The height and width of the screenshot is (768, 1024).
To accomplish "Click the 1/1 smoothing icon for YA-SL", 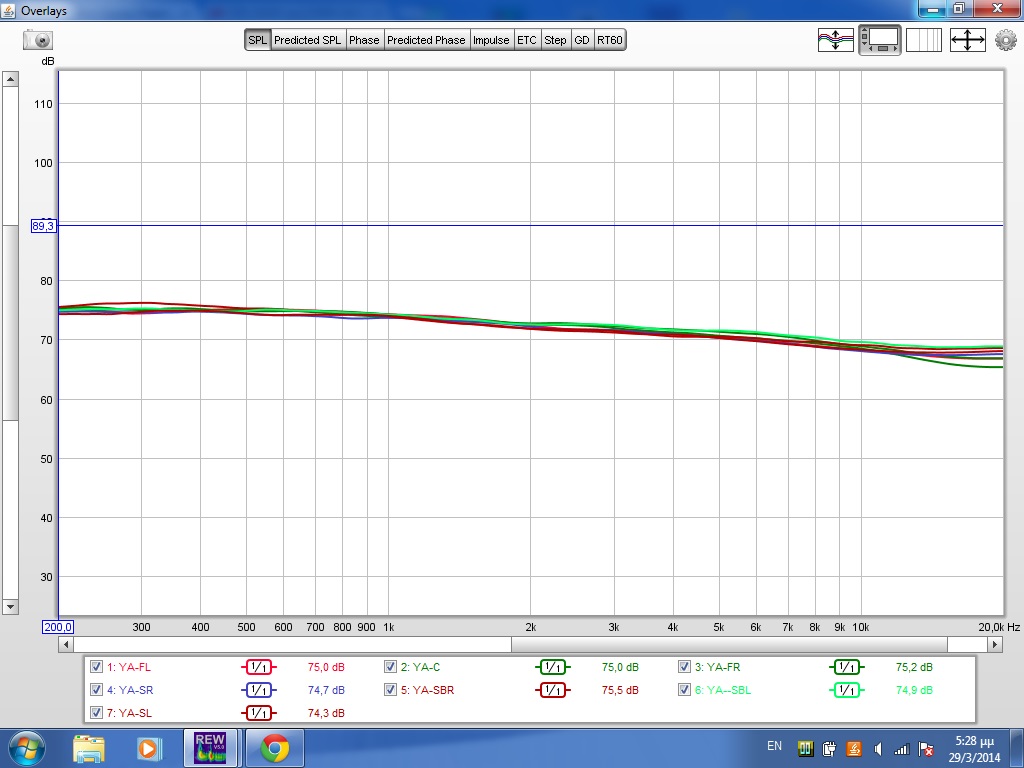I will [259, 712].
